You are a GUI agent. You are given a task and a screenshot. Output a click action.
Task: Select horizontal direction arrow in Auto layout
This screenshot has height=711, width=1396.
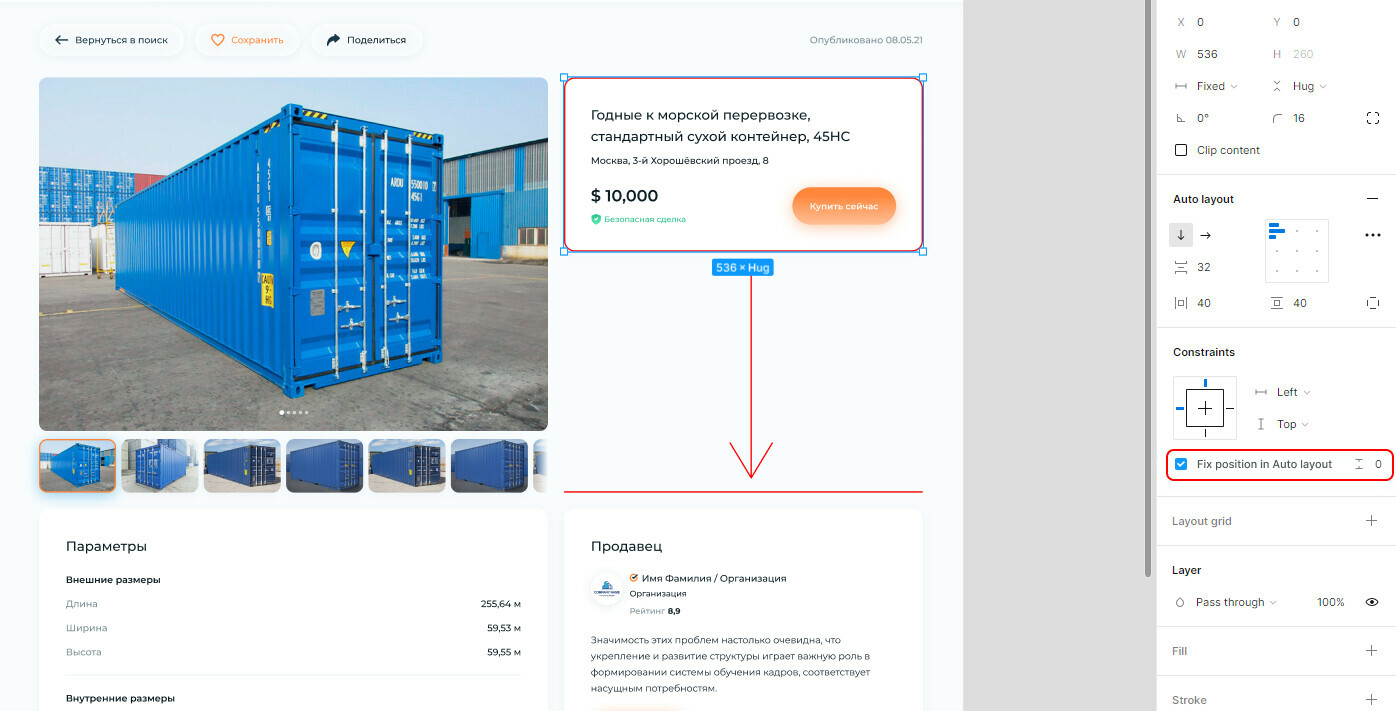click(x=1205, y=235)
